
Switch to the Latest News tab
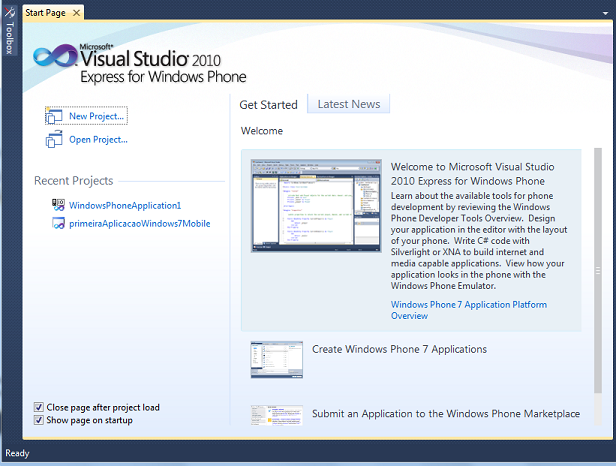tap(348, 104)
